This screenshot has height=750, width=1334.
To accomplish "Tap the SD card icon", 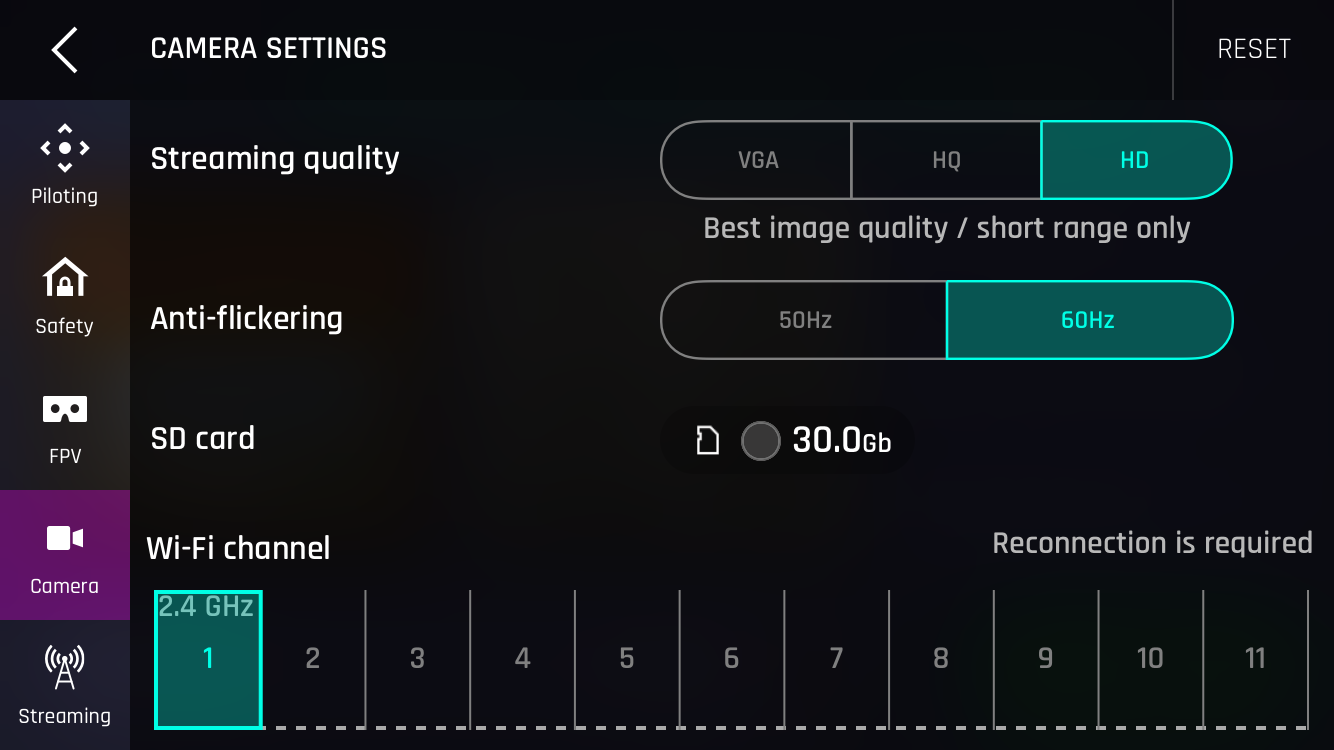I will (708, 440).
